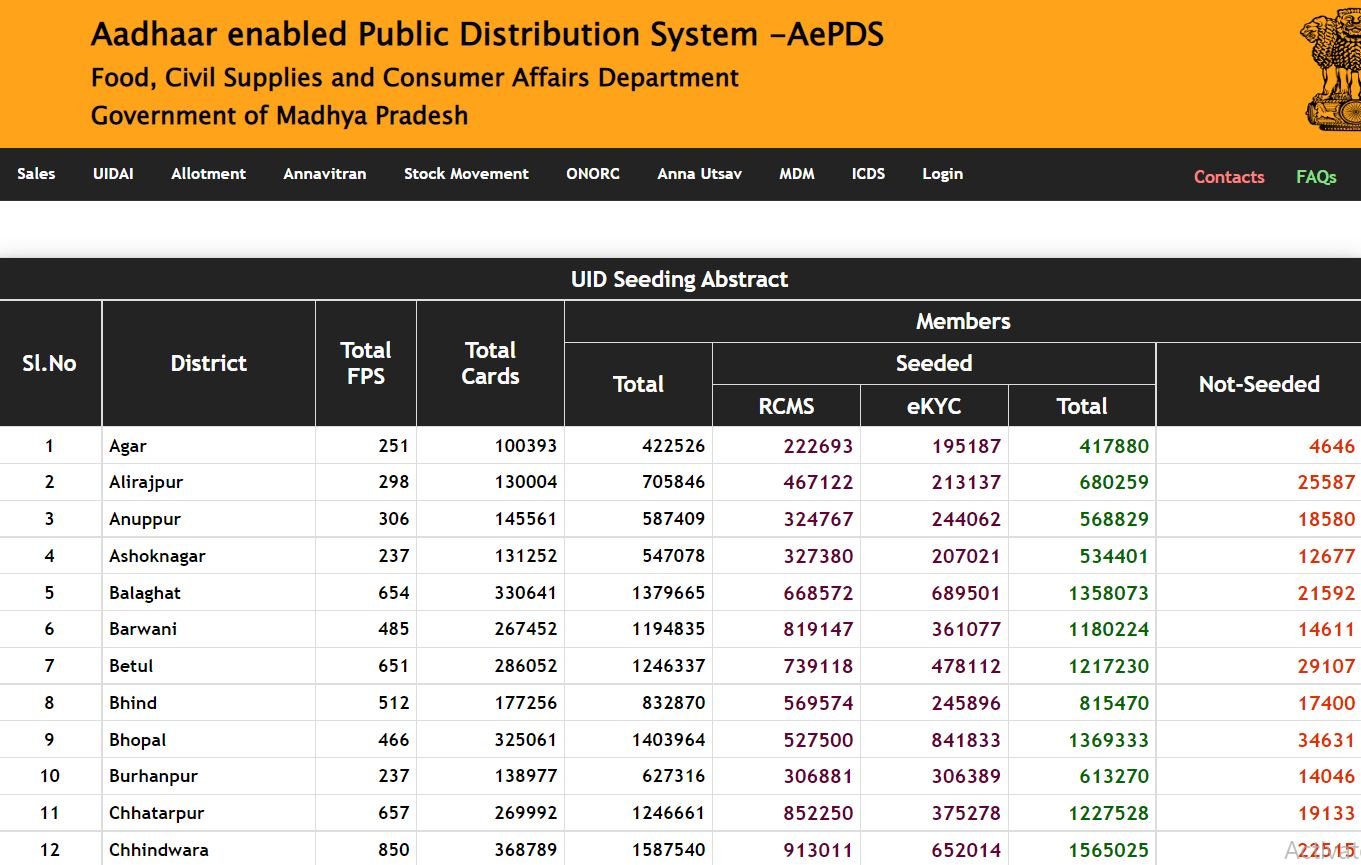Open the Sales menu

point(36,173)
